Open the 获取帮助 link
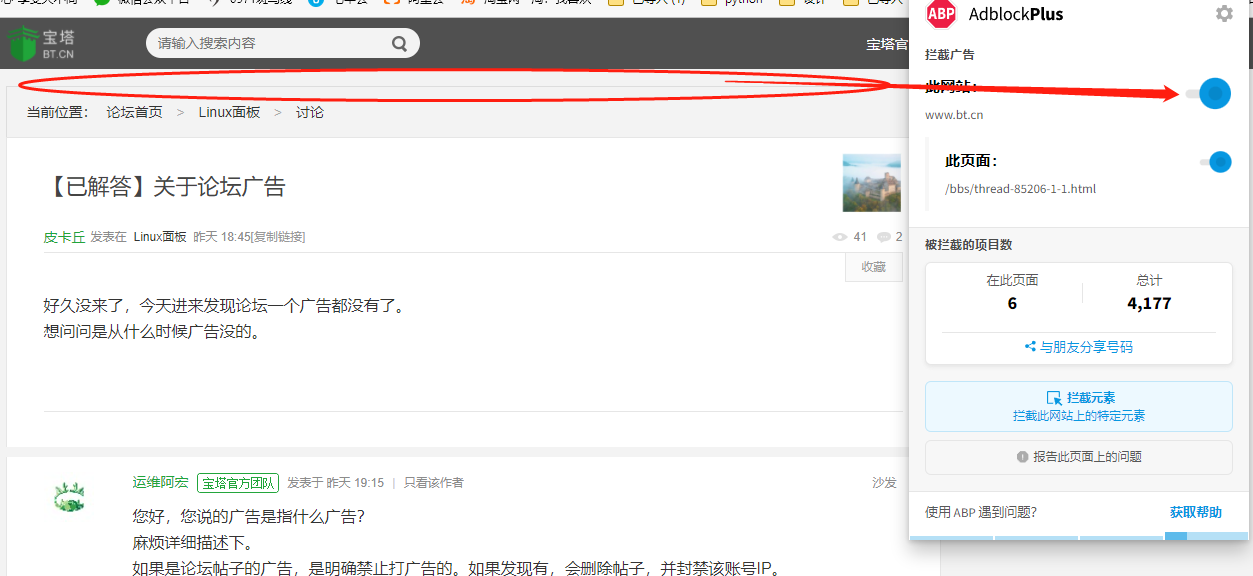 1196,512
